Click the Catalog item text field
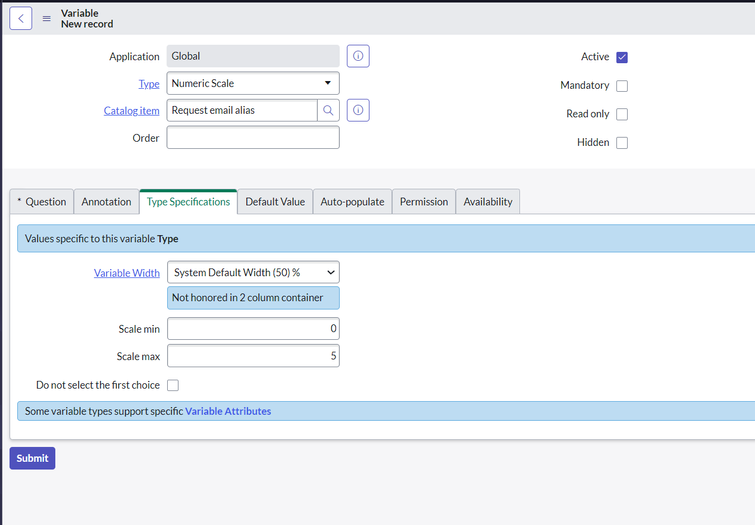This screenshot has width=755, height=525. pyautogui.click(x=242, y=110)
